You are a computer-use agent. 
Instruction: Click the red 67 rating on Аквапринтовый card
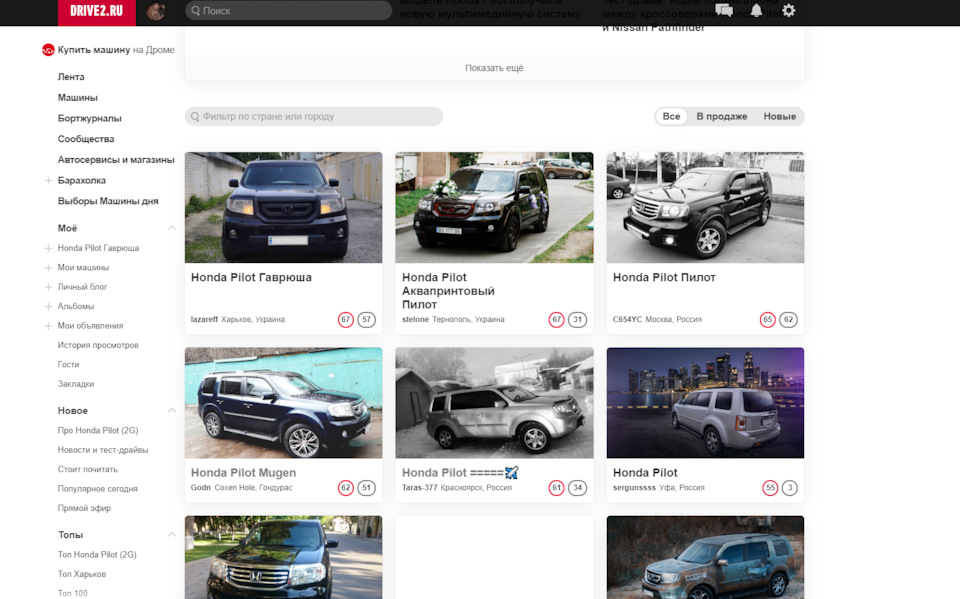click(x=557, y=320)
